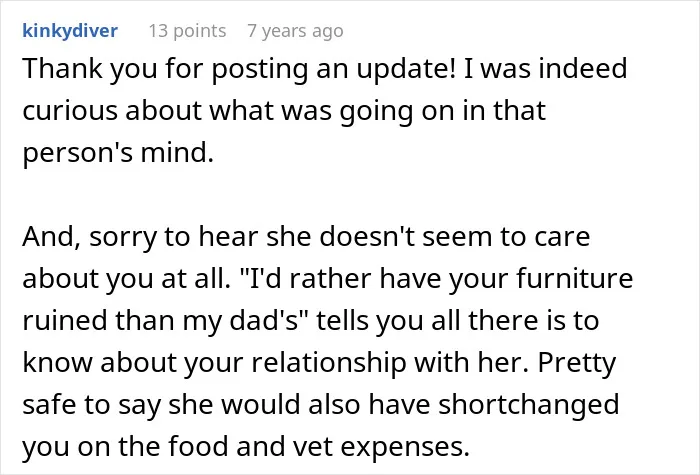700x475 pixels.
Task: Open the kinkydiver user profile link
Action: pyautogui.click(x=70, y=31)
